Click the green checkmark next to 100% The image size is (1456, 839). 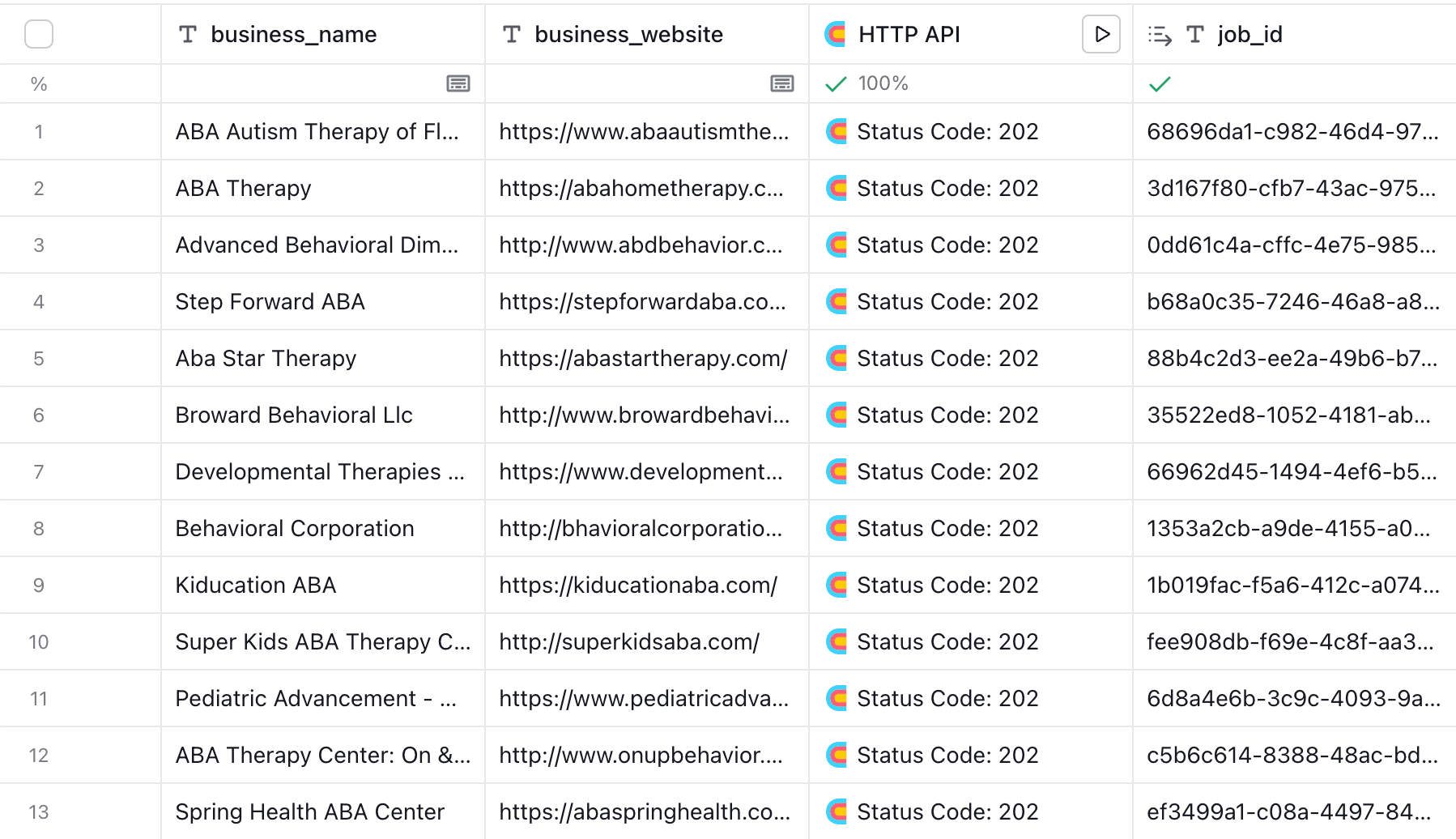click(x=834, y=83)
